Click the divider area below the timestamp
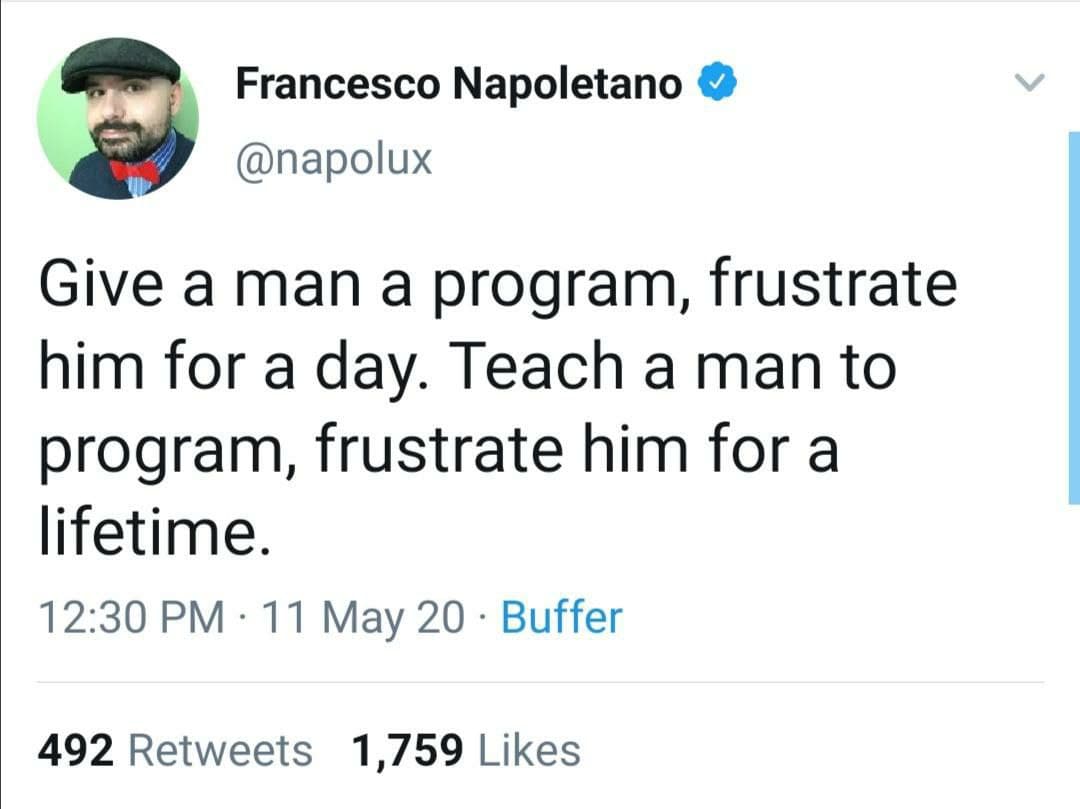Image resolution: width=1080 pixels, height=809 pixels. click(x=540, y=680)
